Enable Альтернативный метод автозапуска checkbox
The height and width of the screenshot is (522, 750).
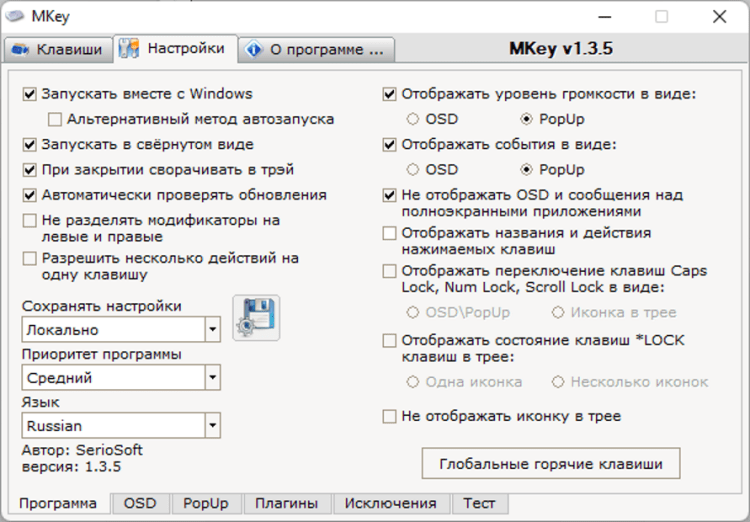coord(55,119)
